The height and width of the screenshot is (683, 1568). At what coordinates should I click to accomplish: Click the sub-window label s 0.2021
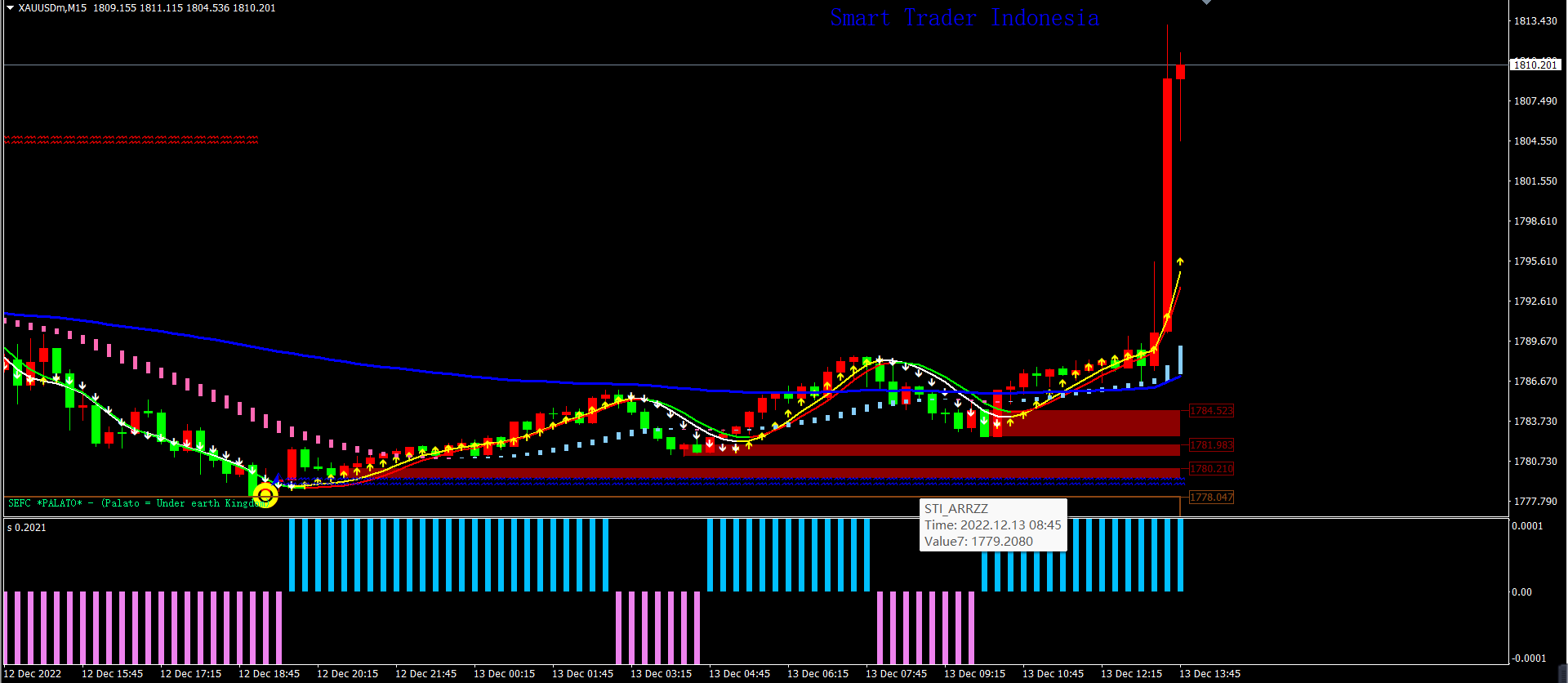point(27,528)
